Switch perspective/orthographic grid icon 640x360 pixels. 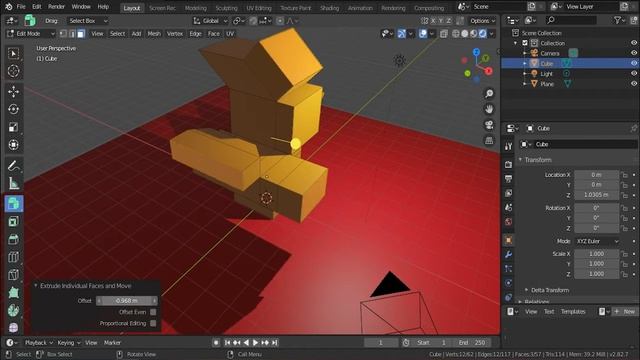[x=489, y=141]
